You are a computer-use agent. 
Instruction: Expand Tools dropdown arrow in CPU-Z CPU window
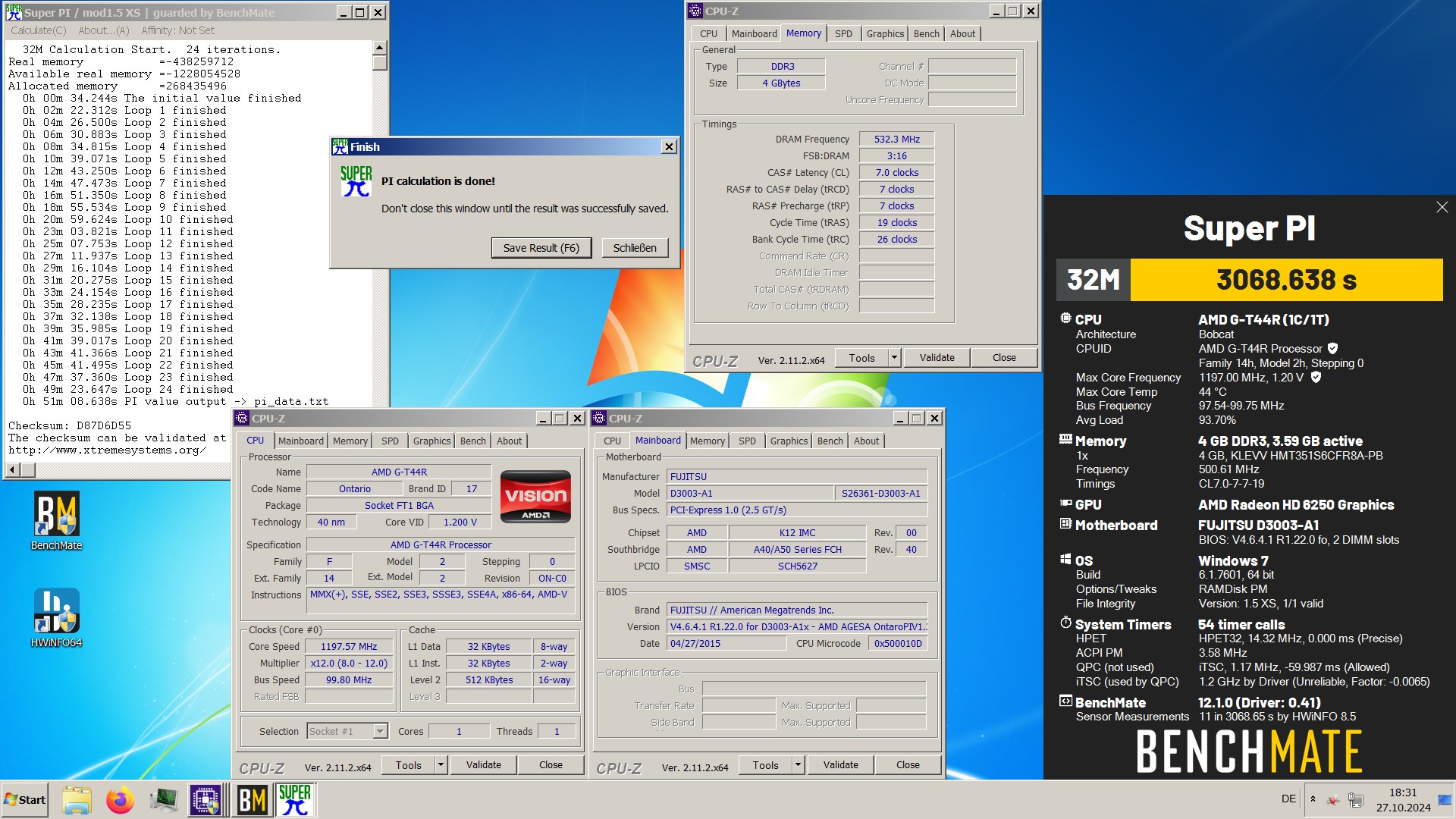[x=441, y=765]
